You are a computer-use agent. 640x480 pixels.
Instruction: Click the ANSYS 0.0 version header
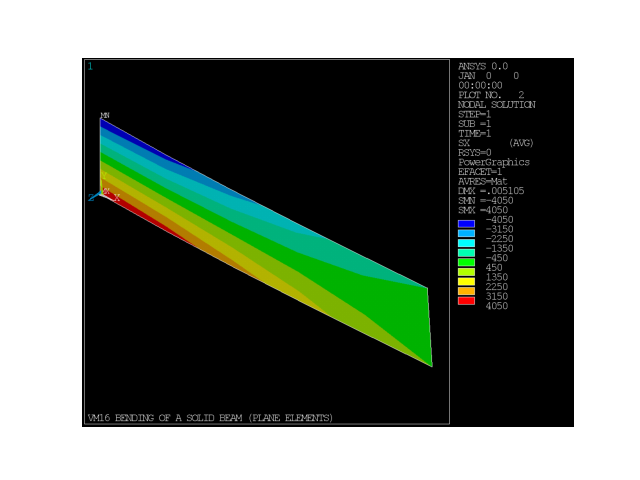(483, 66)
